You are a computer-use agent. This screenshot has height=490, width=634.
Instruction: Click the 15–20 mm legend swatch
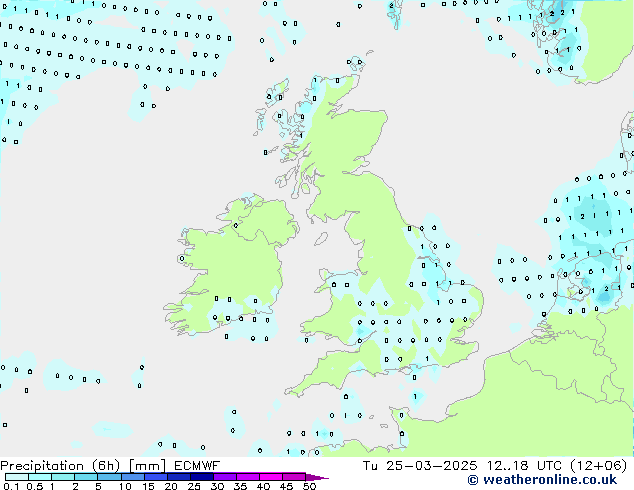click(156, 477)
